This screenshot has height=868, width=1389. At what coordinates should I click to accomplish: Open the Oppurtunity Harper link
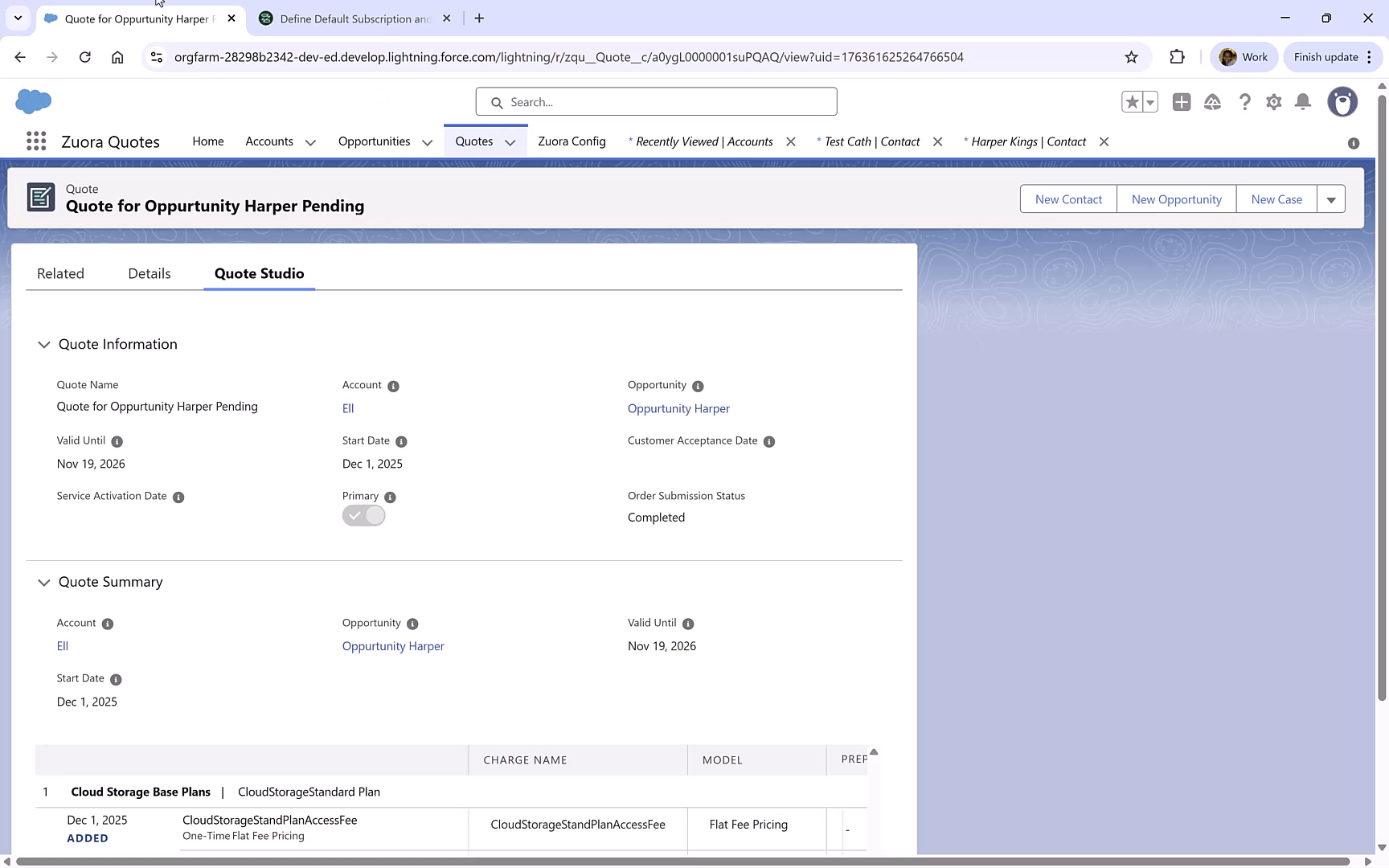678,408
